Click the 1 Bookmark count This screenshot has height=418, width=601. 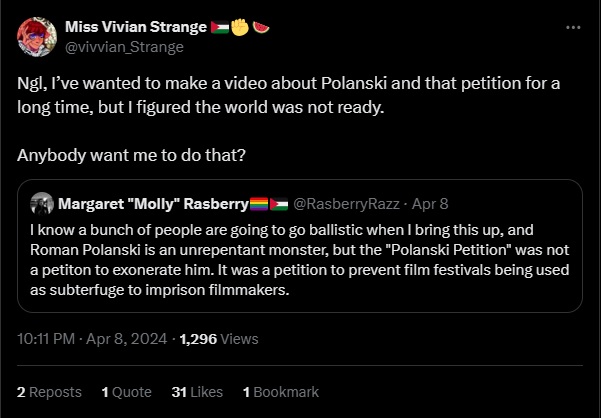pyautogui.click(x=281, y=392)
